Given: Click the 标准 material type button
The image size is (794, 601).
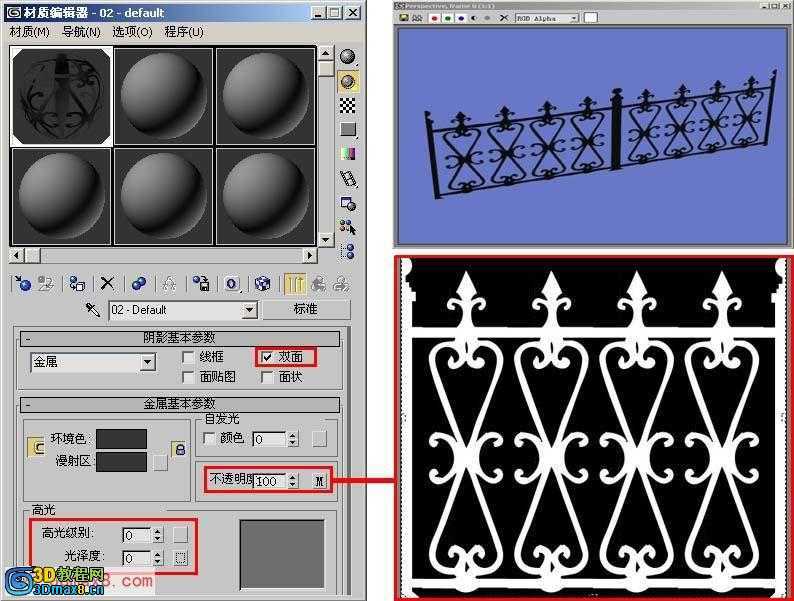Looking at the screenshot, I should point(306,309).
